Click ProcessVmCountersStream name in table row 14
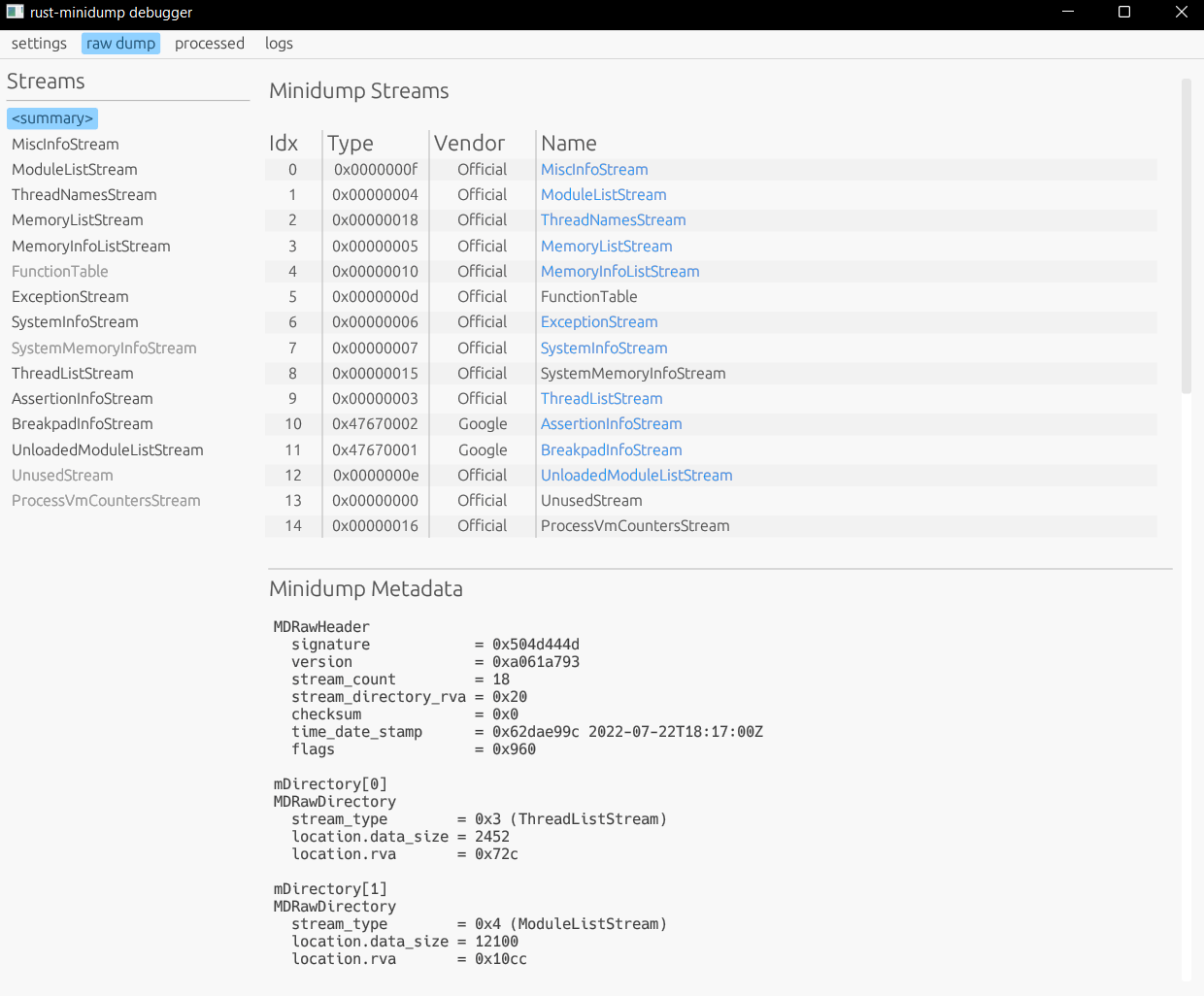This screenshot has height=996, width=1204. click(635, 525)
